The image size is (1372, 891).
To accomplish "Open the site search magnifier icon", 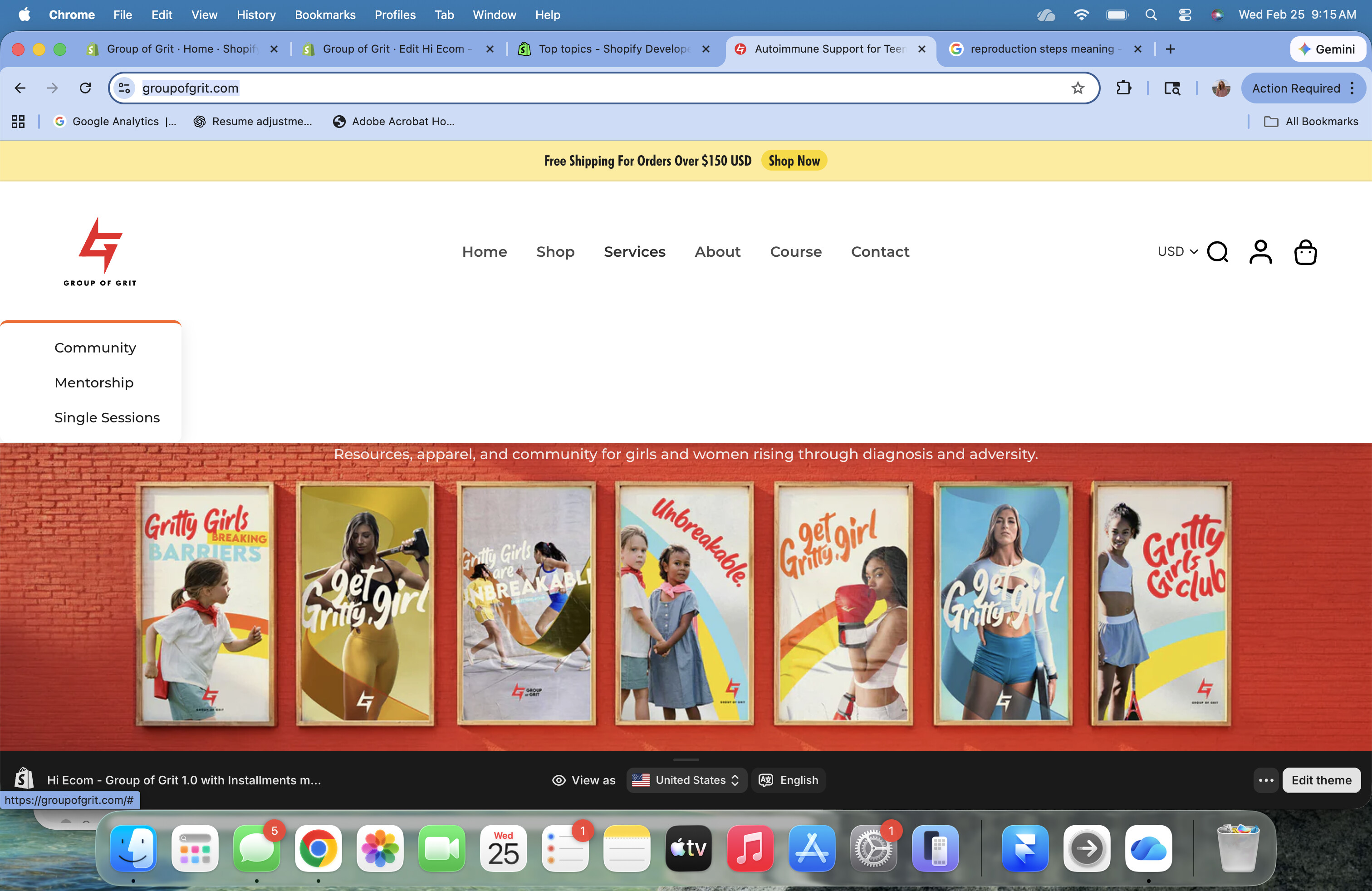I will click(x=1217, y=252).
